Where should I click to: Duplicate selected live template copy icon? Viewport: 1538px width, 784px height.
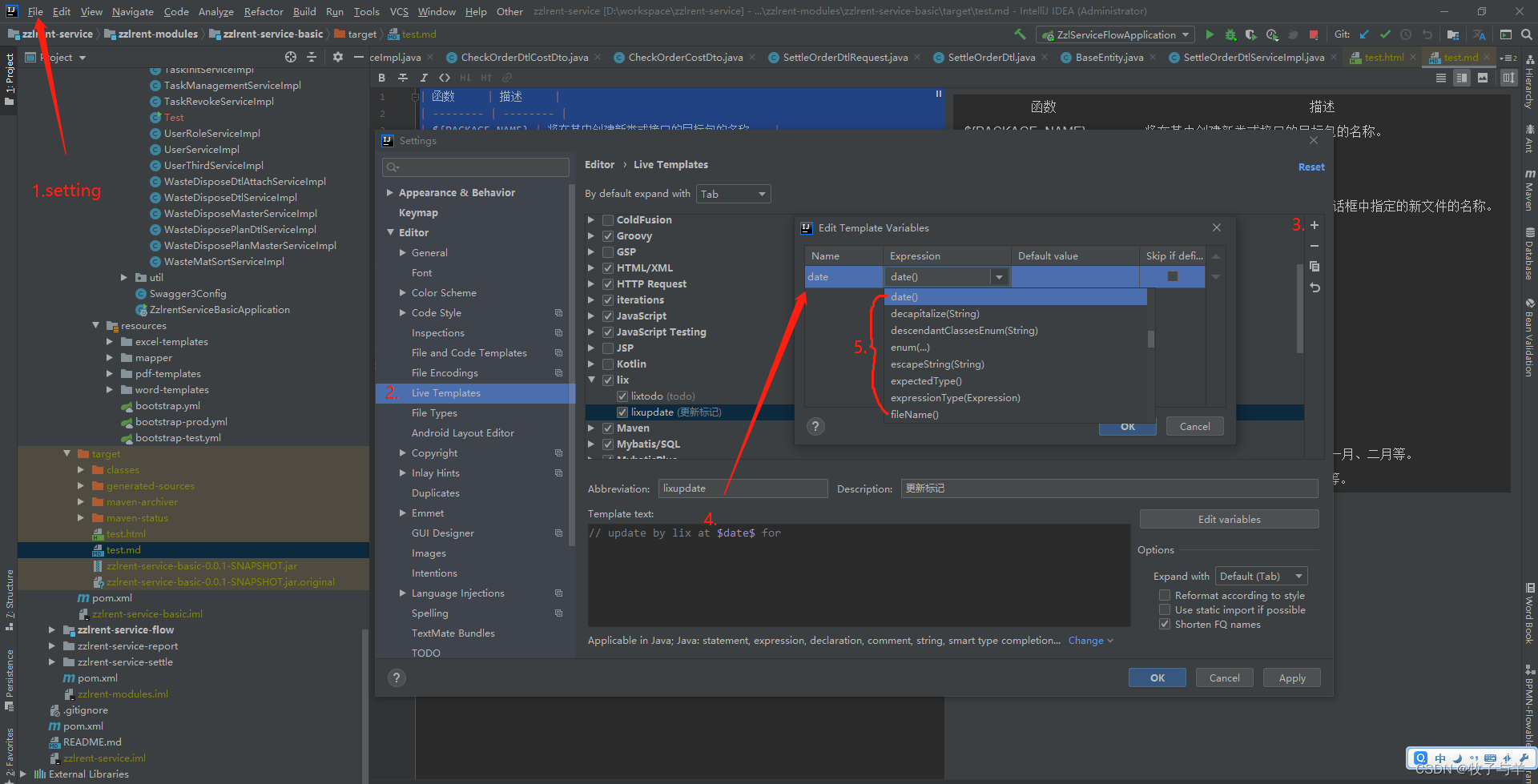coord(1315,267)
